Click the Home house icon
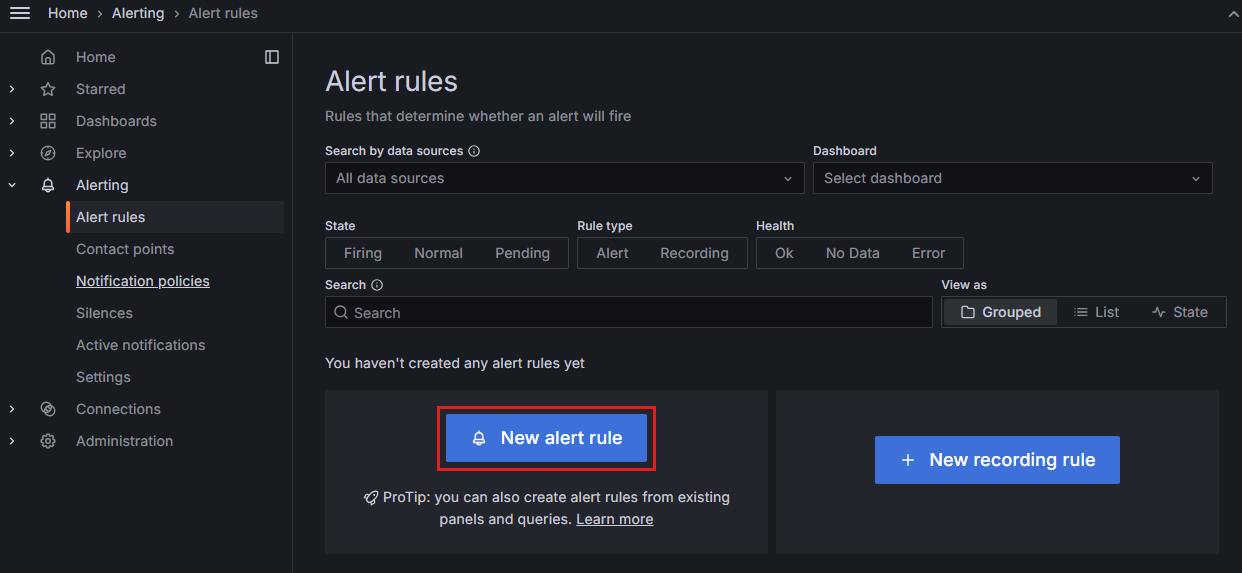Image resolution: width=1242 pixels, height=573 pixels. [48, 57]
